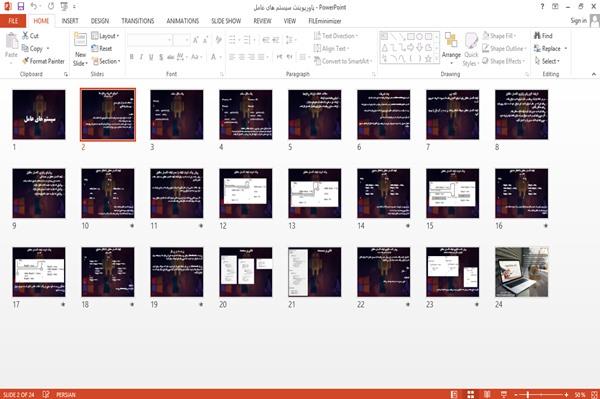Open the Copy dropdown arrow
This screenshot has width=600, height=399.
pos(48,49)
